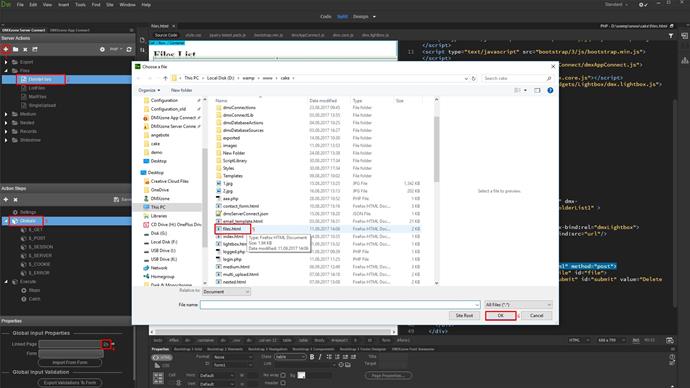
Task: Click the File name input field
Action: point(340,304)
